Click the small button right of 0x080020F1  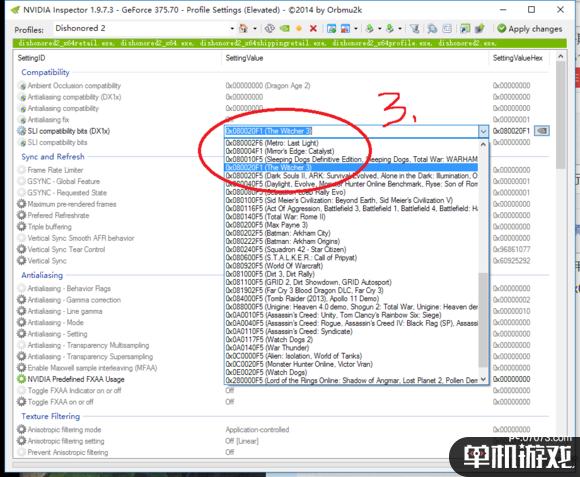(542, 131)
